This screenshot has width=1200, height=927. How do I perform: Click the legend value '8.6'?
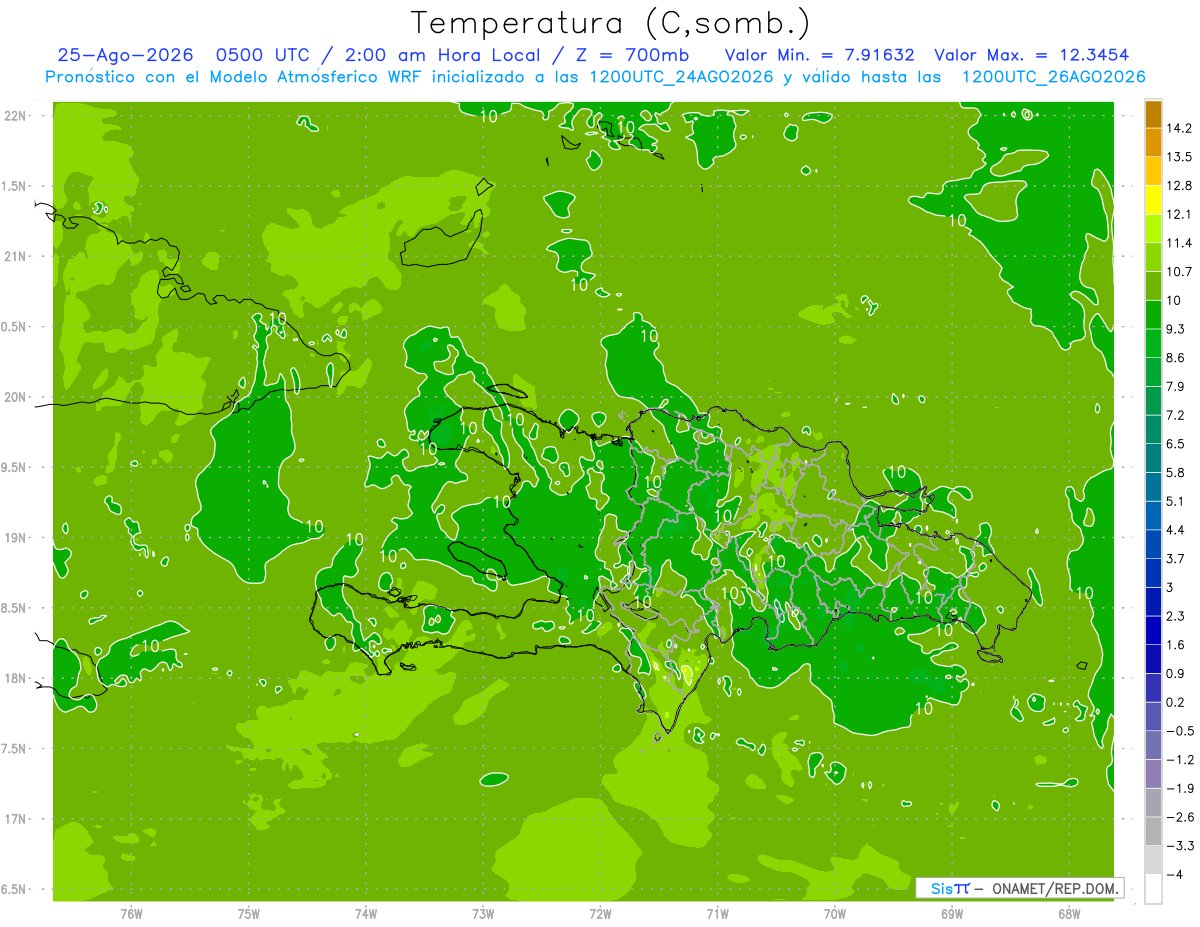[1176, 357]
